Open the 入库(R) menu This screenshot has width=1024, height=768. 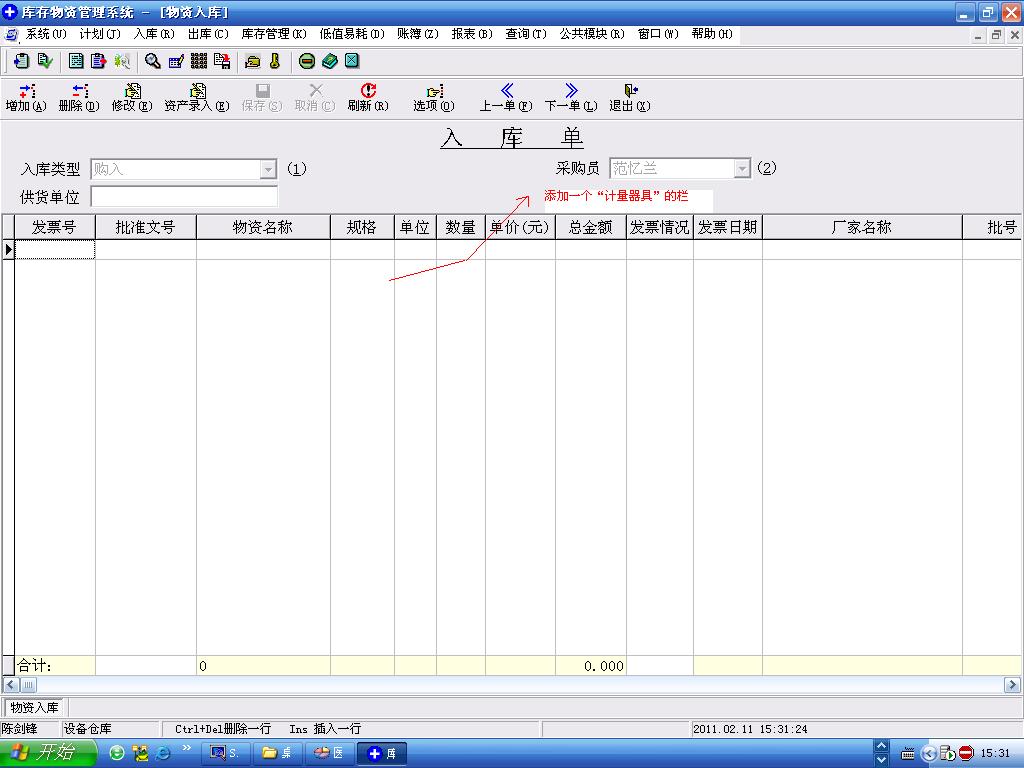pyautogui.click(x=154, y=34)
